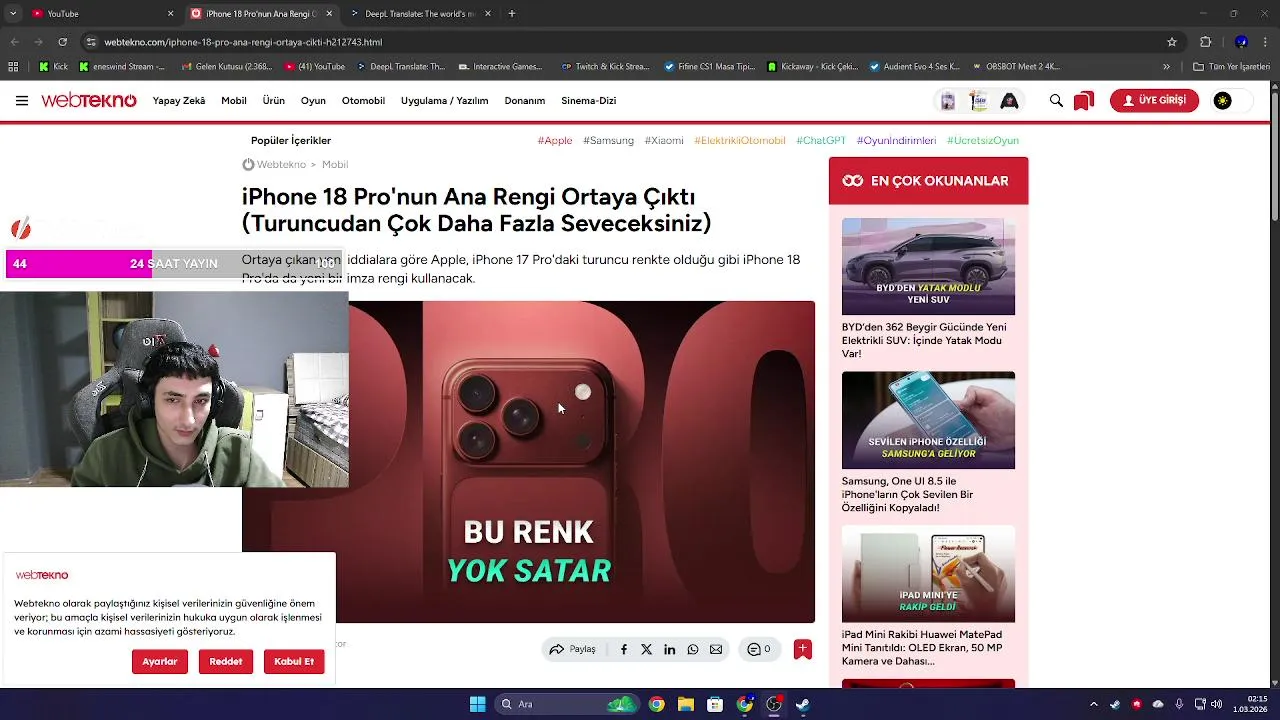Image resolution: width=1280 pixels, height=720 pixels.
Task: Share the article on LinkedIn
Action: (669, 650)
